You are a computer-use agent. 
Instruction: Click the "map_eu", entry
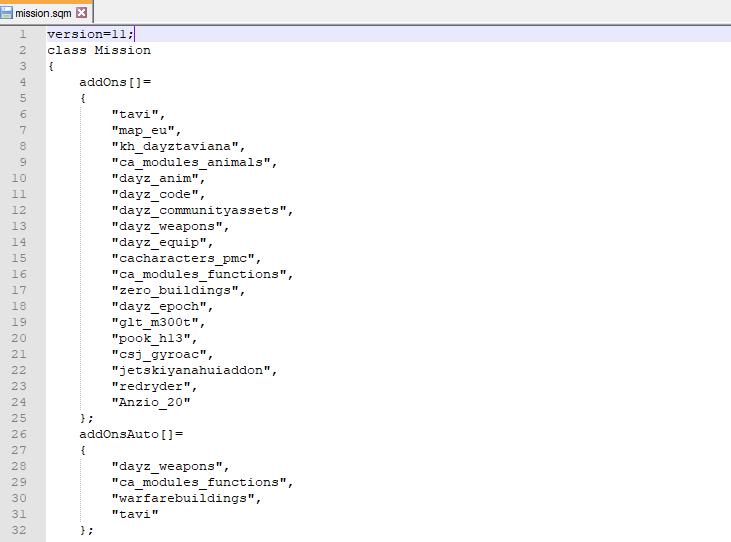146,130
